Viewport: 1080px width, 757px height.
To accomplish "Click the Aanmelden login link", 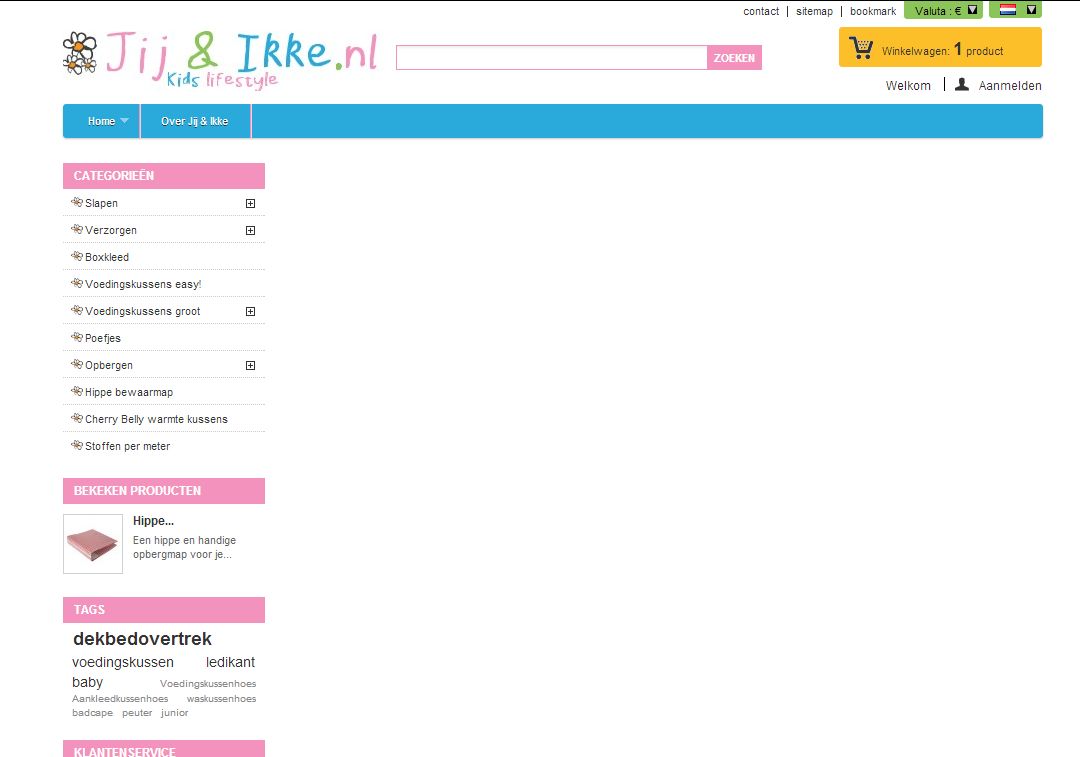I will point(1010,85).
